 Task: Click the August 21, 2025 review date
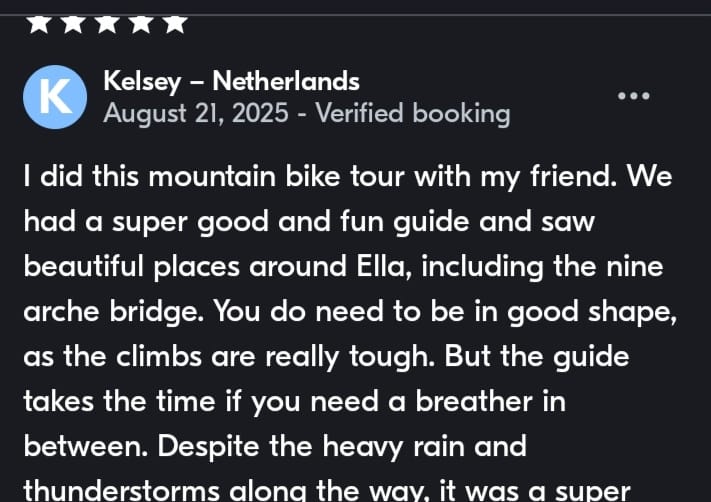click(x=194, y=113)
